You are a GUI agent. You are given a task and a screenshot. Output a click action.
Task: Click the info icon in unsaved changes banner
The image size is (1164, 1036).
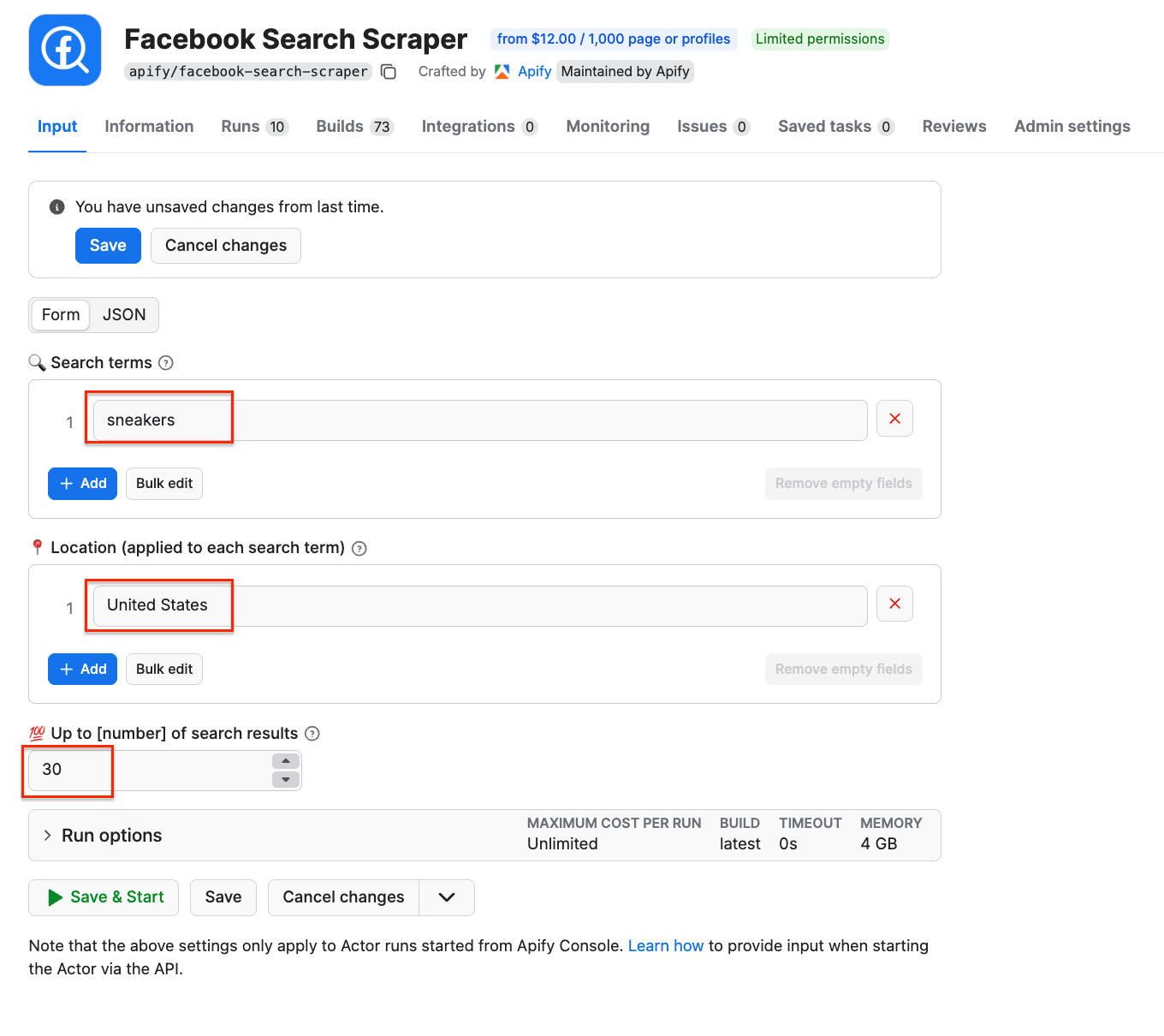click(x=56, y=206)
